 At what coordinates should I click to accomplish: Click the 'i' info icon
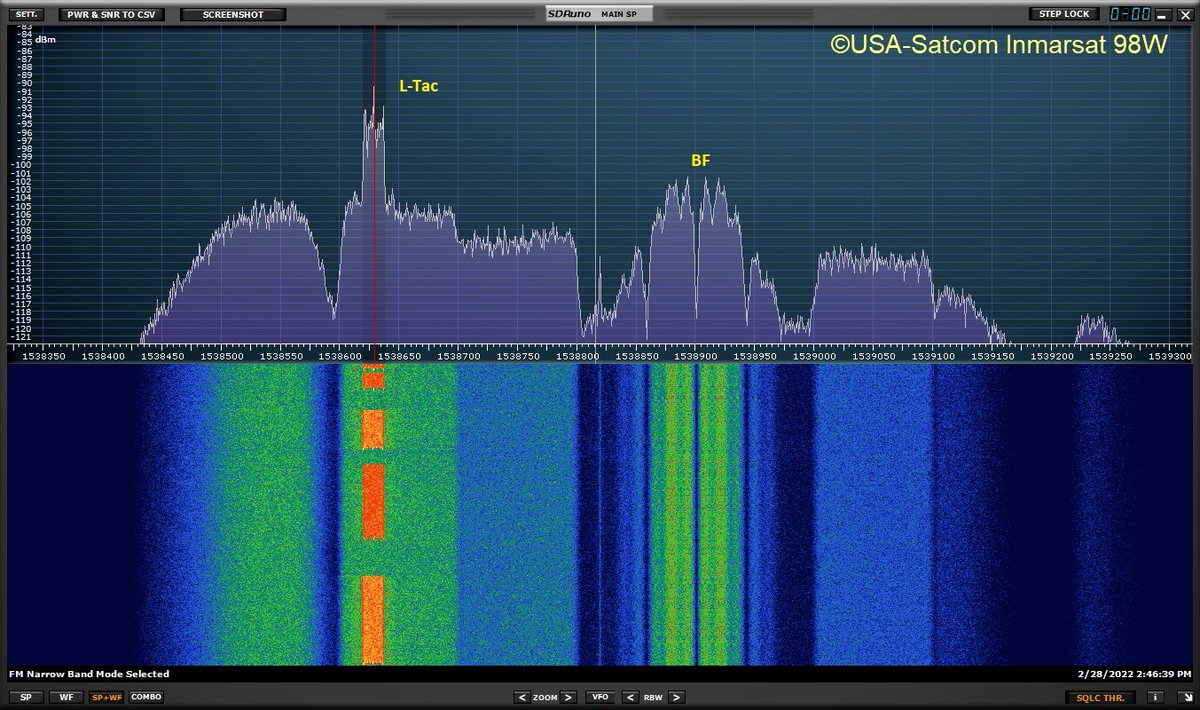click(x=1156, y=697)
